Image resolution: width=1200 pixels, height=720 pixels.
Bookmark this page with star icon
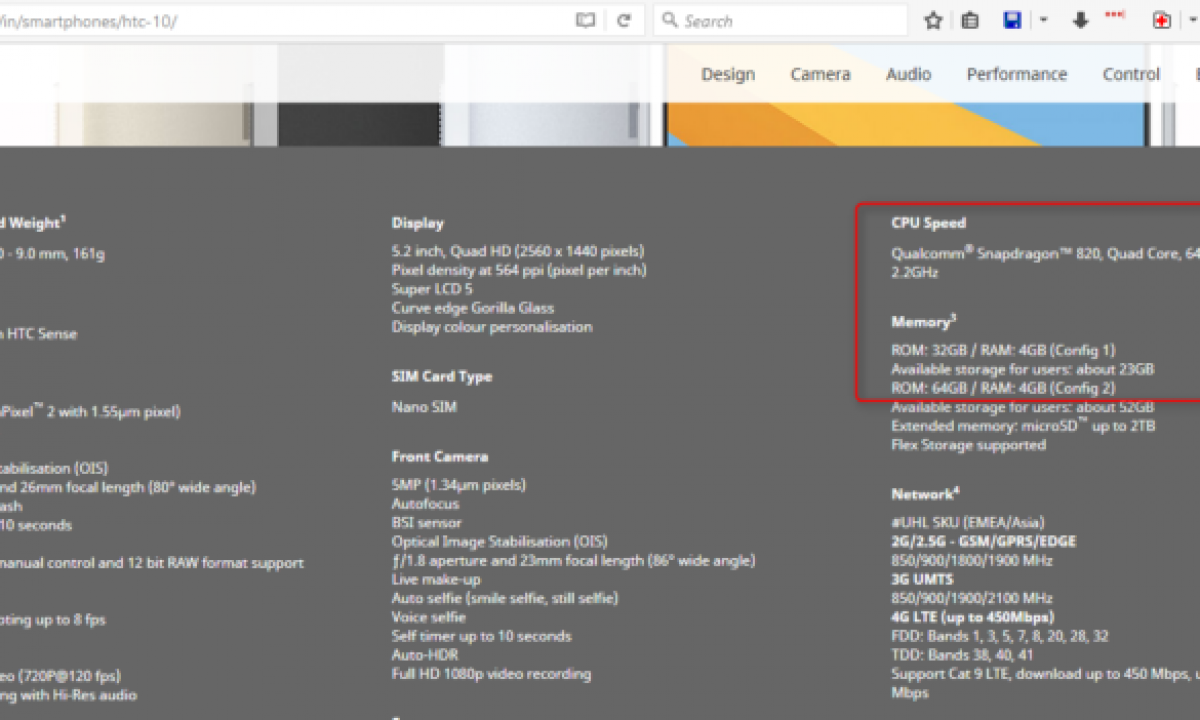(933, 21)
